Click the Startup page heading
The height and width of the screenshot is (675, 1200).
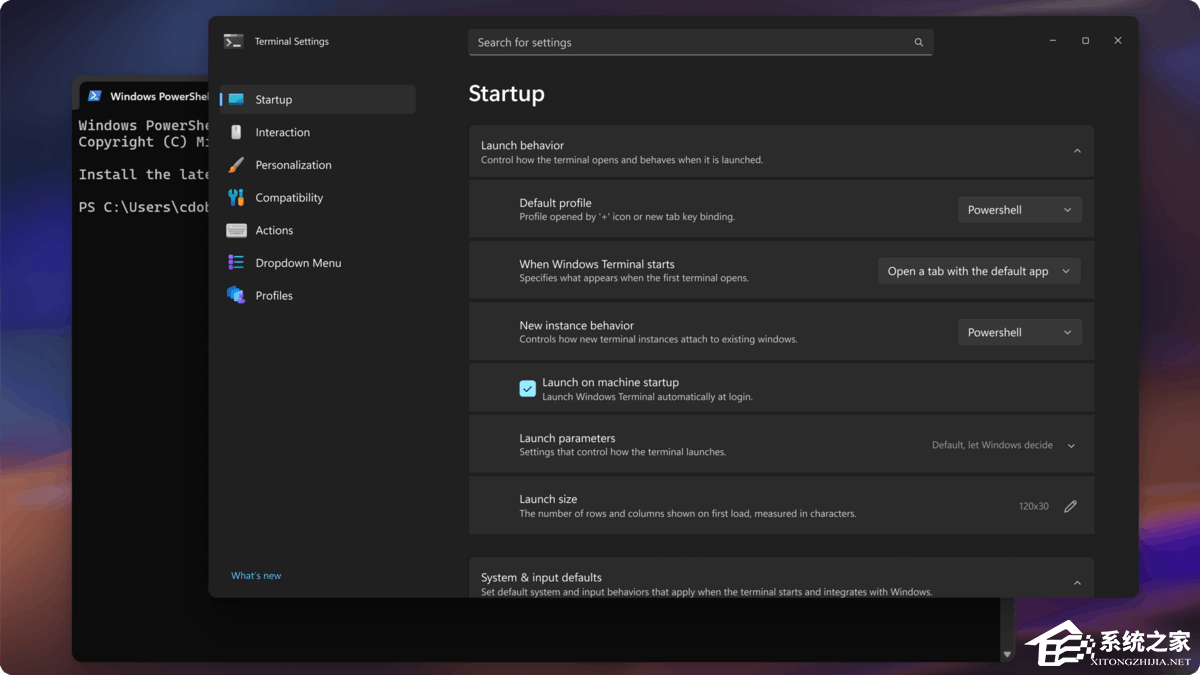pyautogui.click(x=507, y=94)
